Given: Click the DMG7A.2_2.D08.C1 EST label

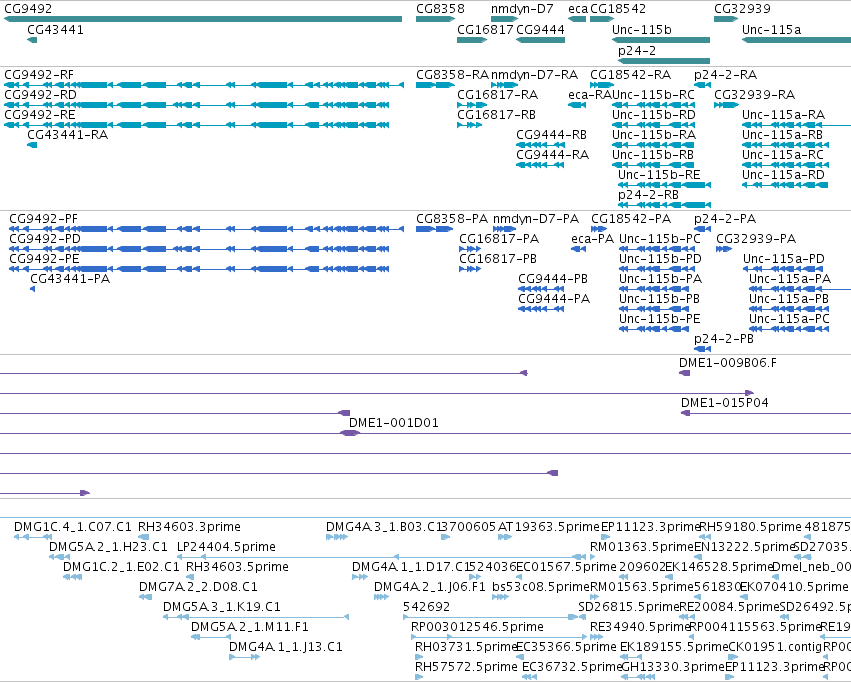Looking at the screenshot, I should tap(198, 587).
